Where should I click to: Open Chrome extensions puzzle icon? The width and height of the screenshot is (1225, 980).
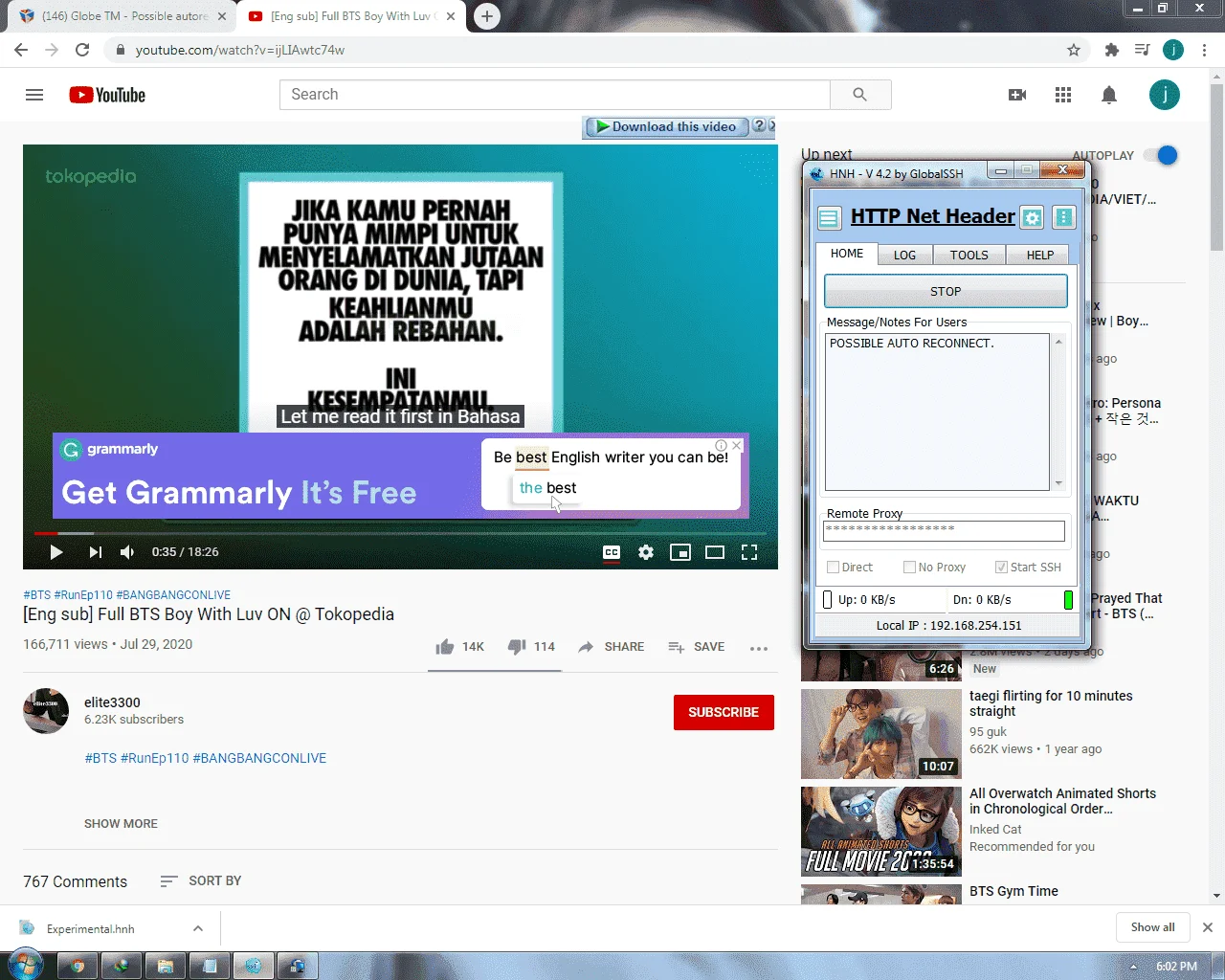[x=1111, y=50]
